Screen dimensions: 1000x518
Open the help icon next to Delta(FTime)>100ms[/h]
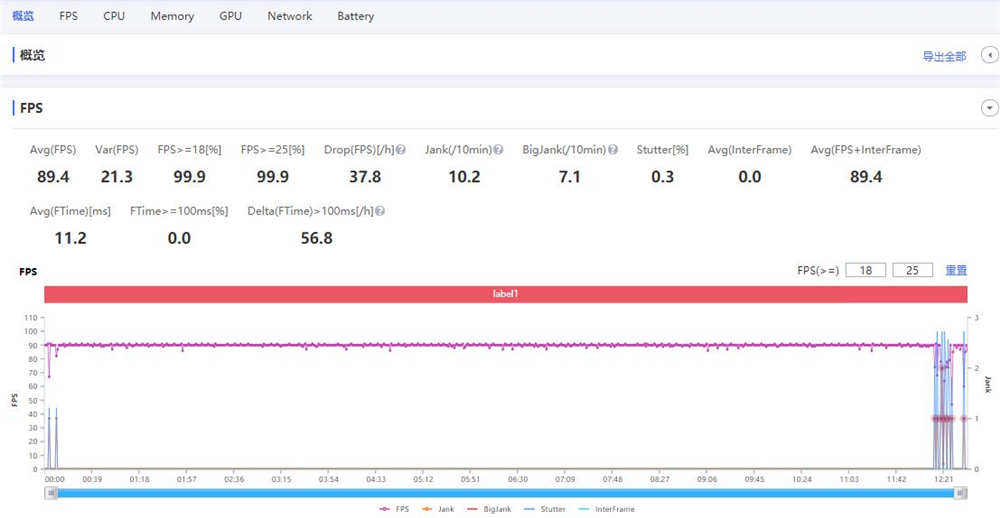[x=380, y=211]
